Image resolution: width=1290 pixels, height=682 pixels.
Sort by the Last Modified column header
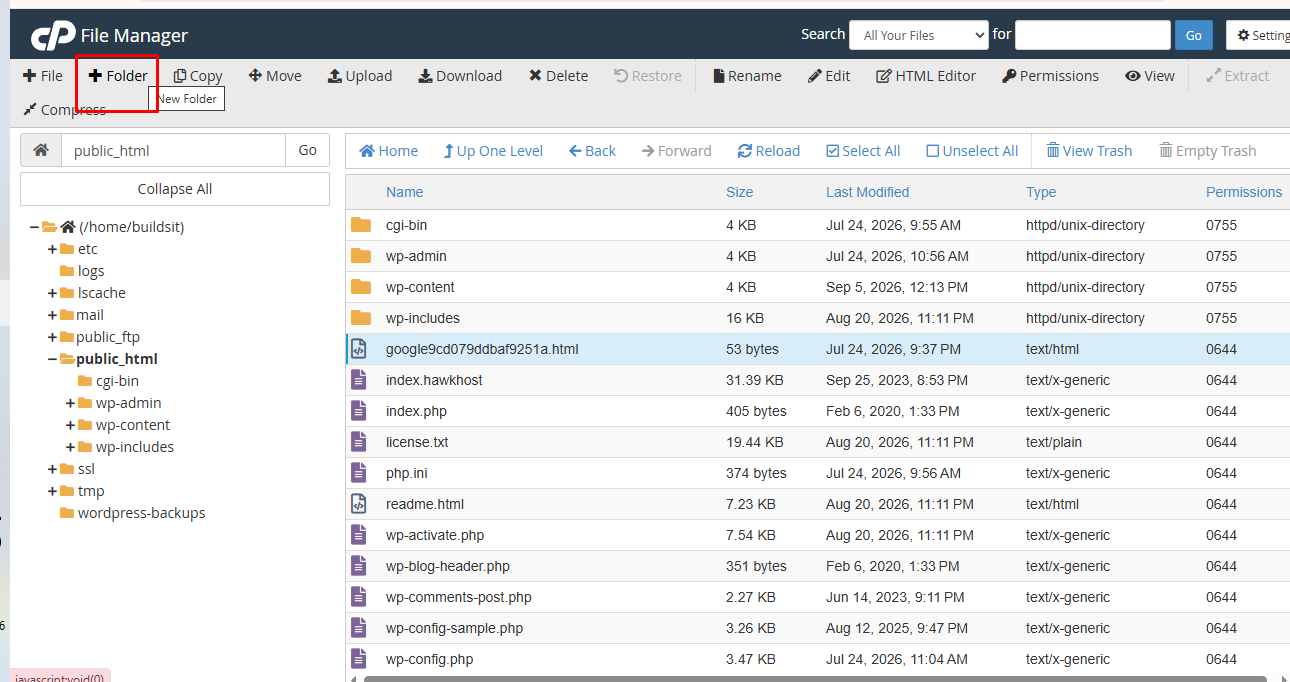[x=868, y=192]
